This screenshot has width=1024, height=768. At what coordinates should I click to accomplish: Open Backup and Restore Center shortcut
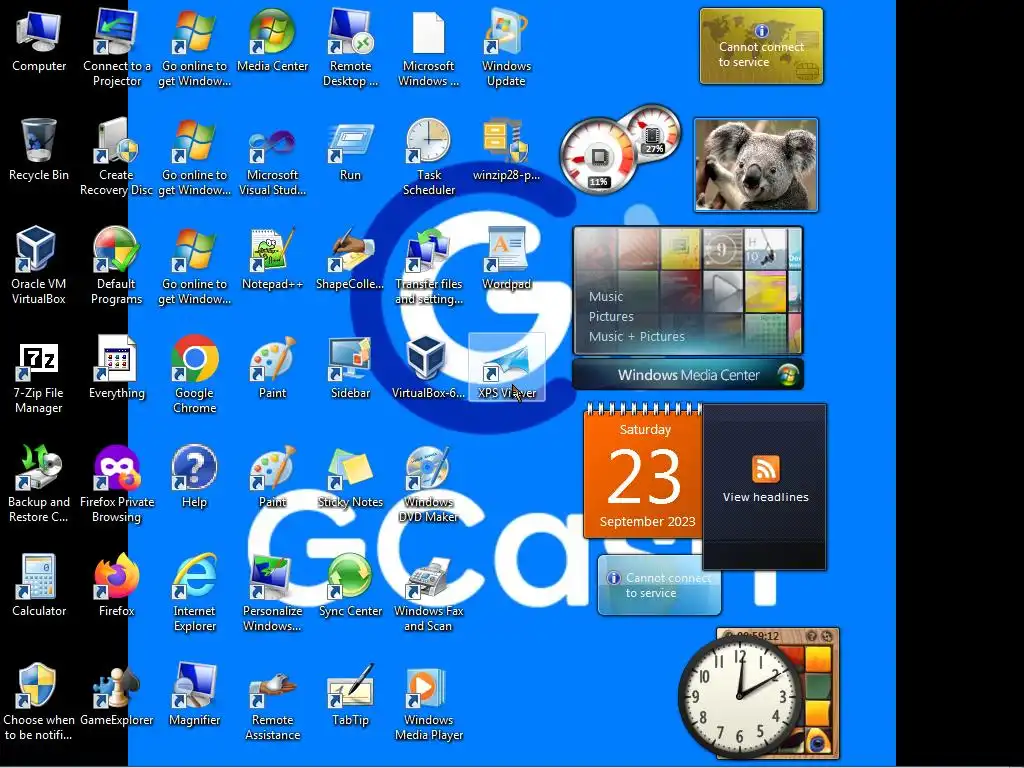pos(39,483)
